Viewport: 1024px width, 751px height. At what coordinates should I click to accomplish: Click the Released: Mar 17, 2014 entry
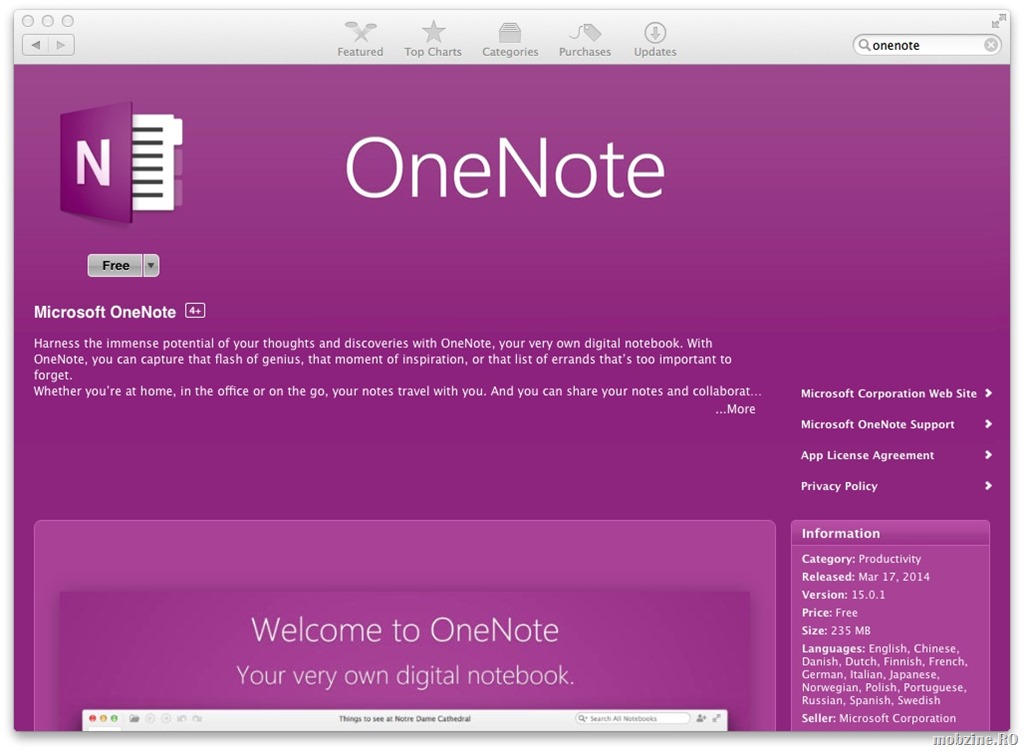click(865, 577)
